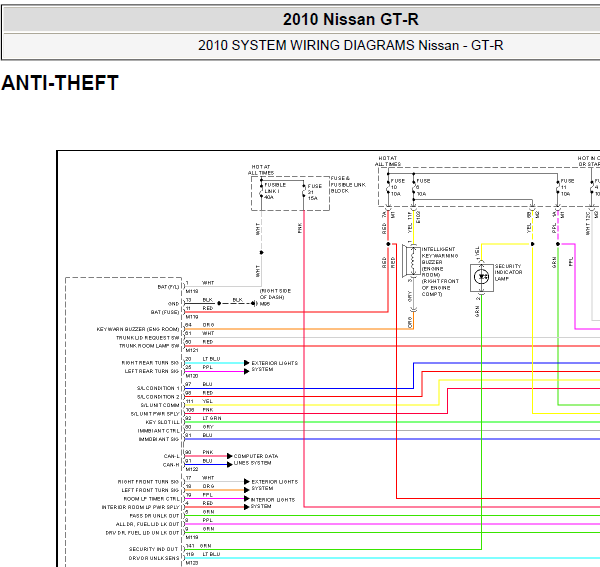Click the Fuse 10 10A symbol
The image size is (600, 567).
388,187
